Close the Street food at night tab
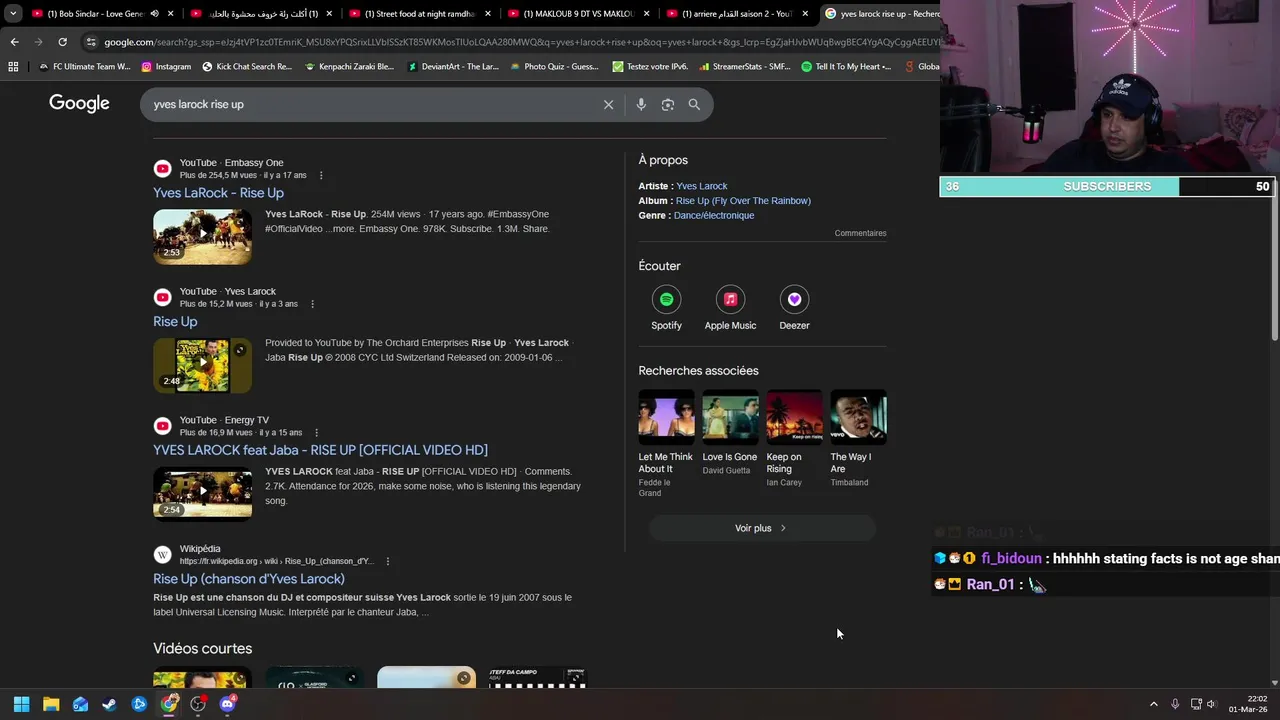 (487, 14)
